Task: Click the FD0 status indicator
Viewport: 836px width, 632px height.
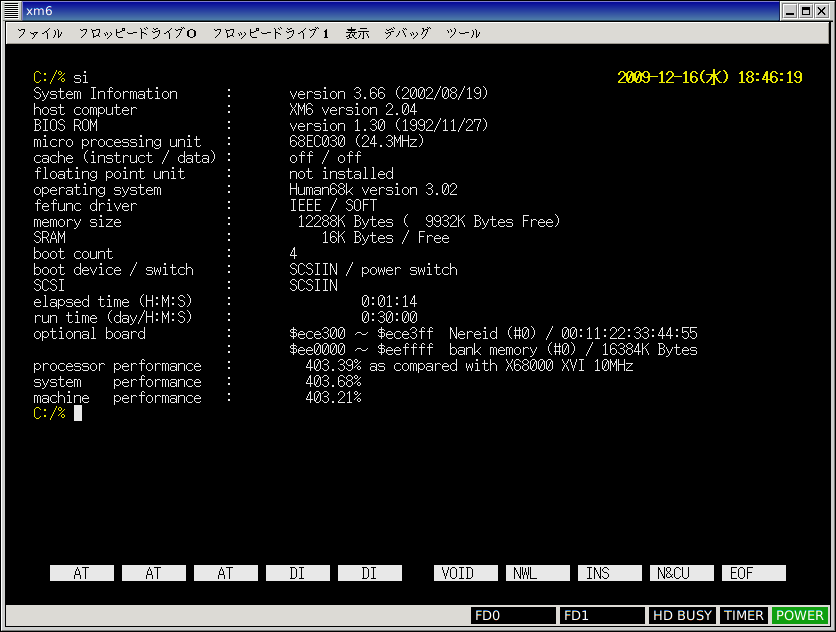Action: 513,615
